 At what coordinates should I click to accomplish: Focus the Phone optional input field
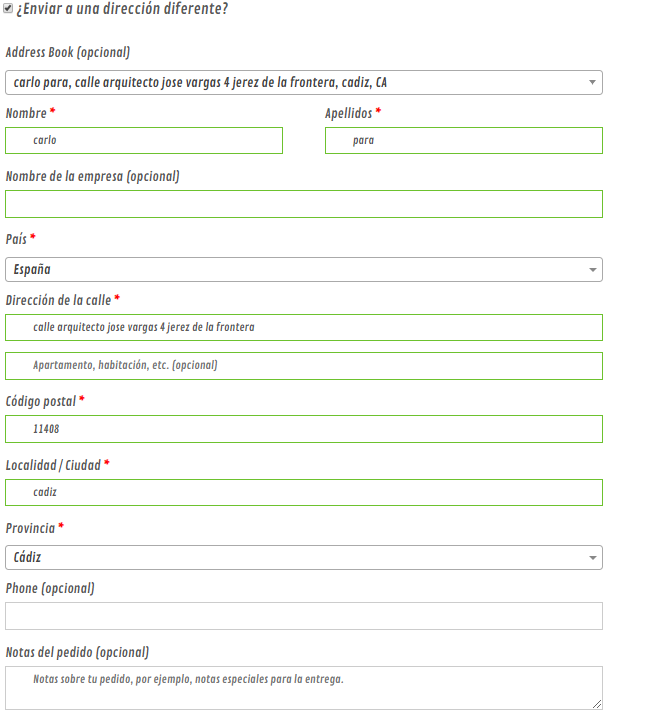304,616
